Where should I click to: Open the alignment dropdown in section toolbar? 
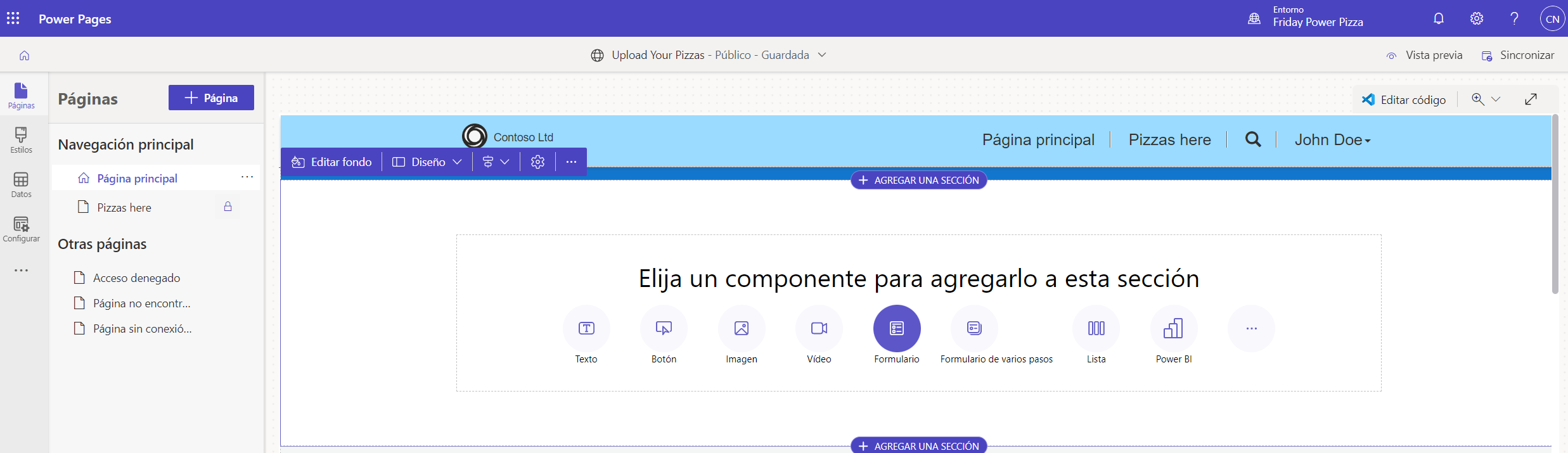tap(496, 162)
